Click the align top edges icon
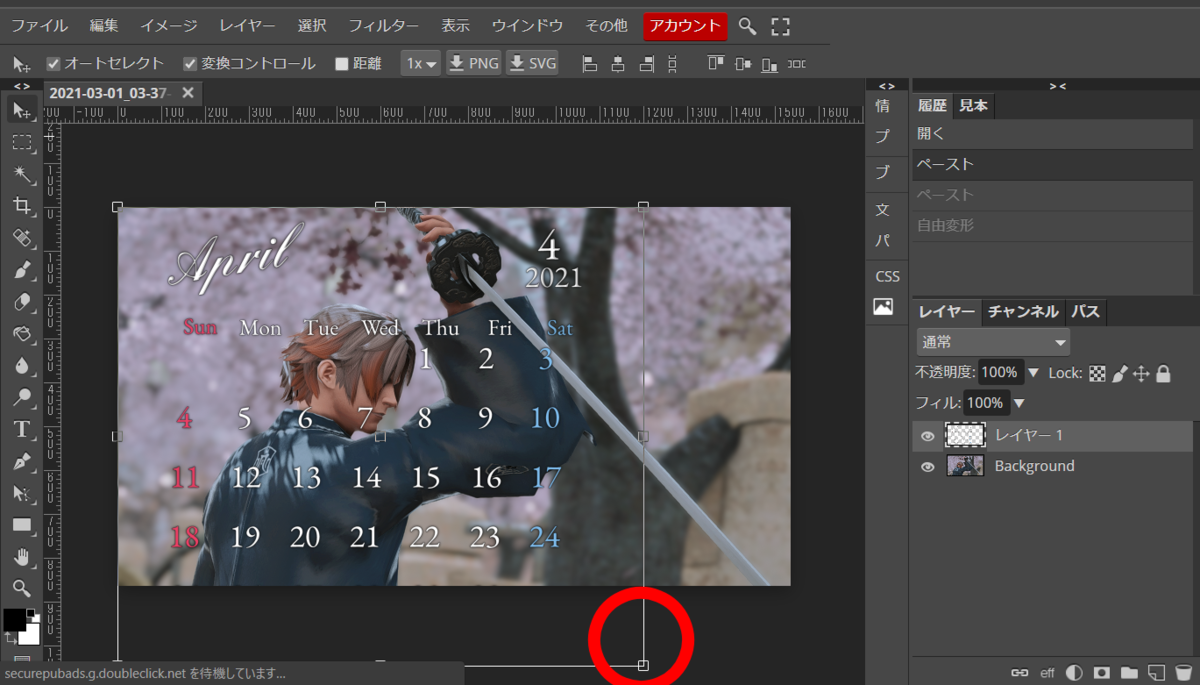Screen dimensions: 1200x685 (x=715, y=64)
